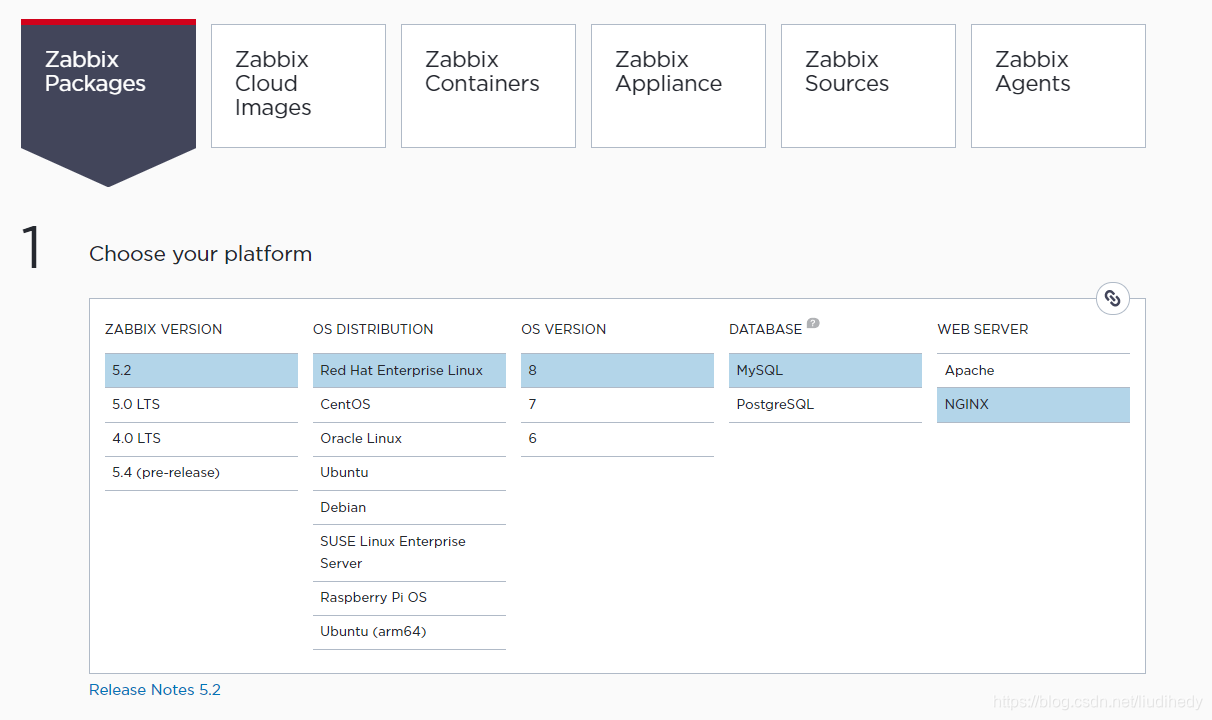Open the Zabbix Cloud Images tab
The image size is (1212, 720).
point(298,86)
